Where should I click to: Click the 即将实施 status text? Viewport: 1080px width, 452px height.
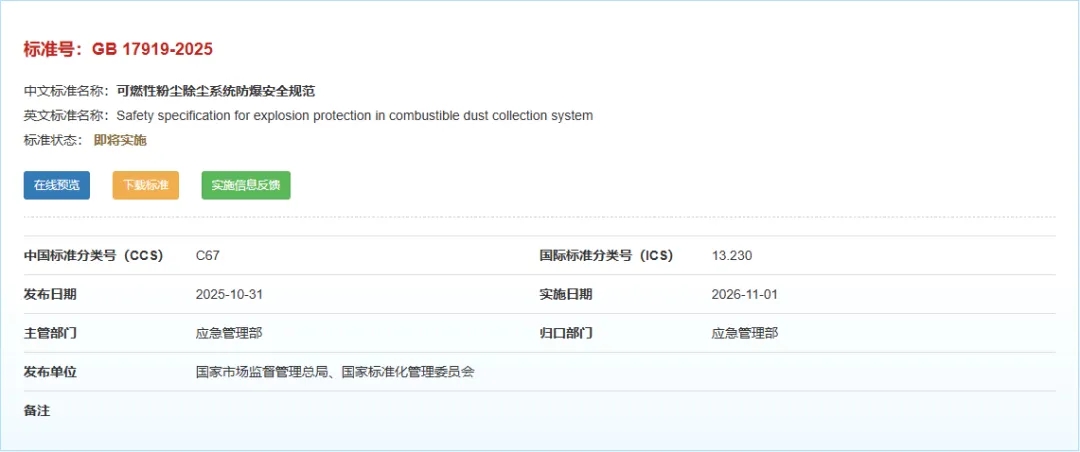[x=120, y=140]
